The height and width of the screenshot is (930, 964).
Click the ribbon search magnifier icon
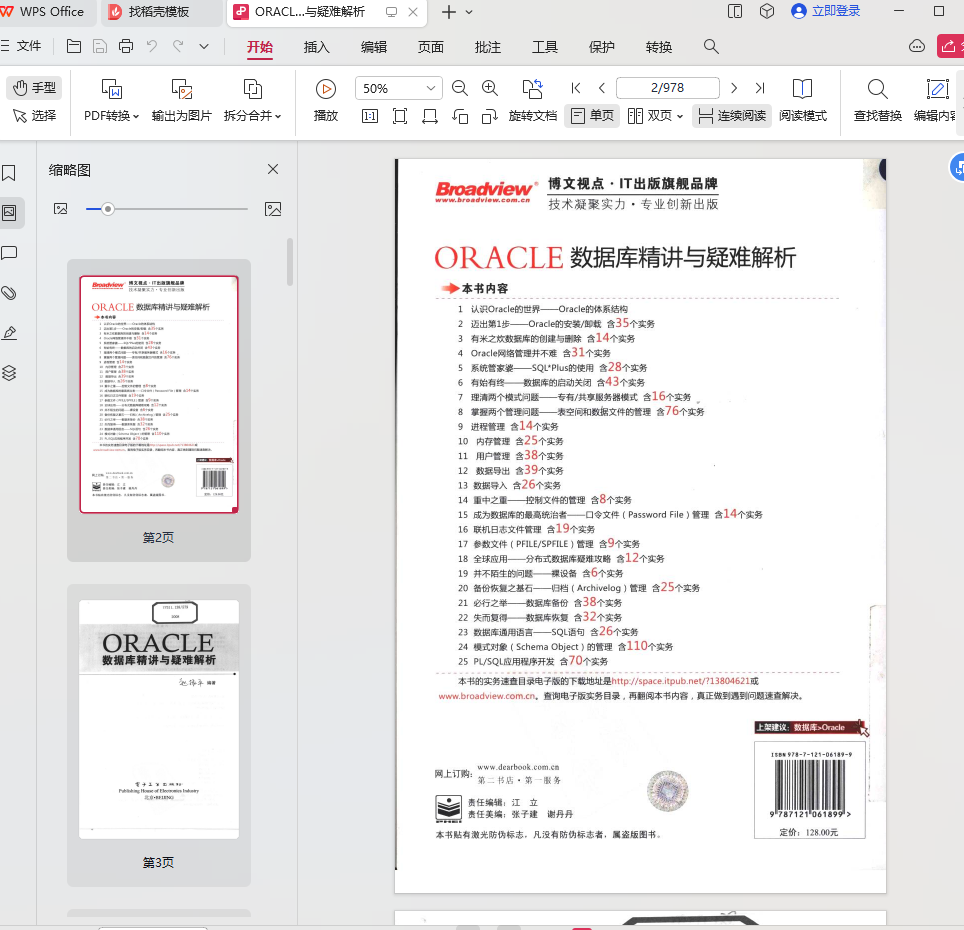click(x=711, y=46)
